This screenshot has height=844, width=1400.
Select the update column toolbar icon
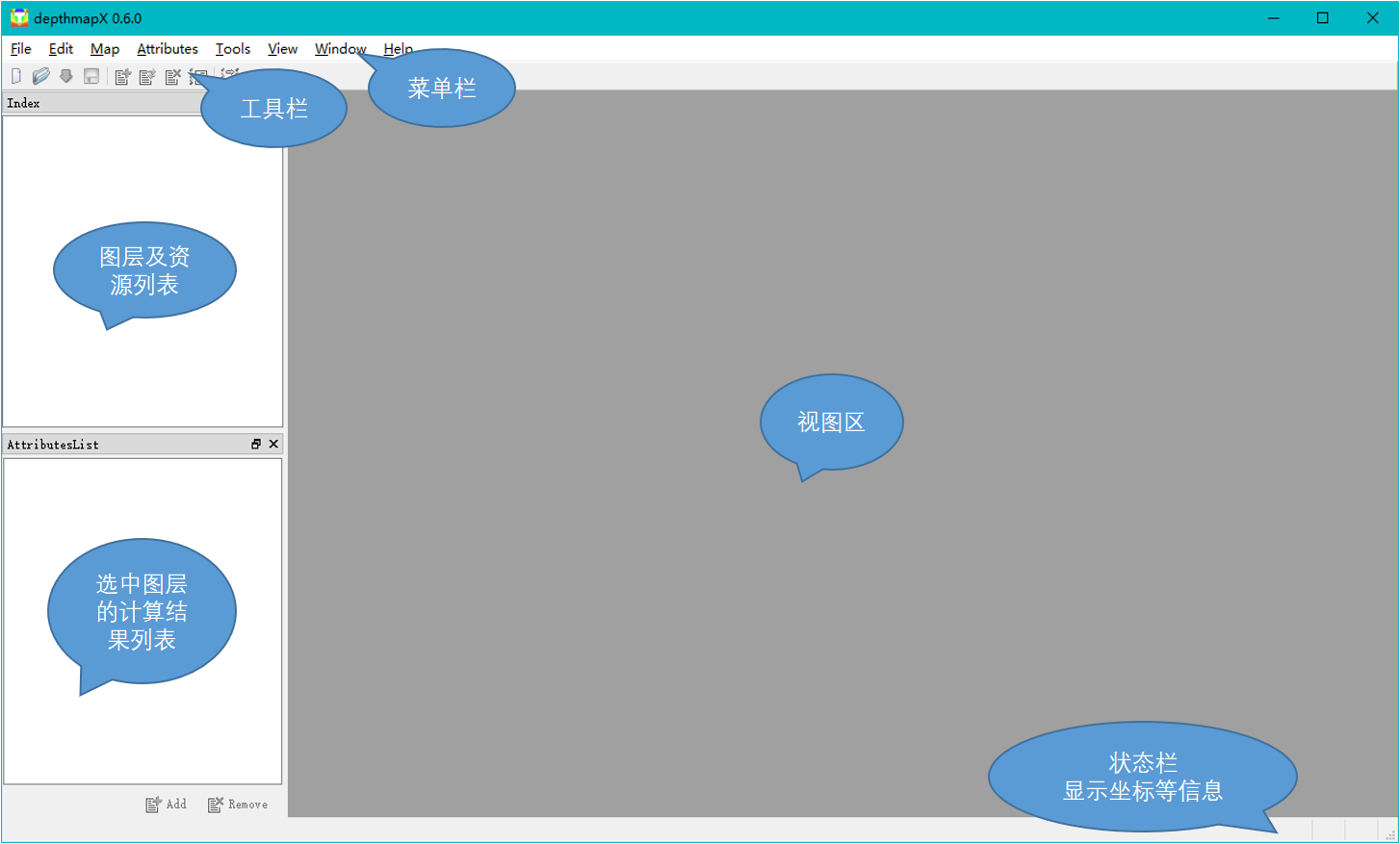(x=145, y=76)
